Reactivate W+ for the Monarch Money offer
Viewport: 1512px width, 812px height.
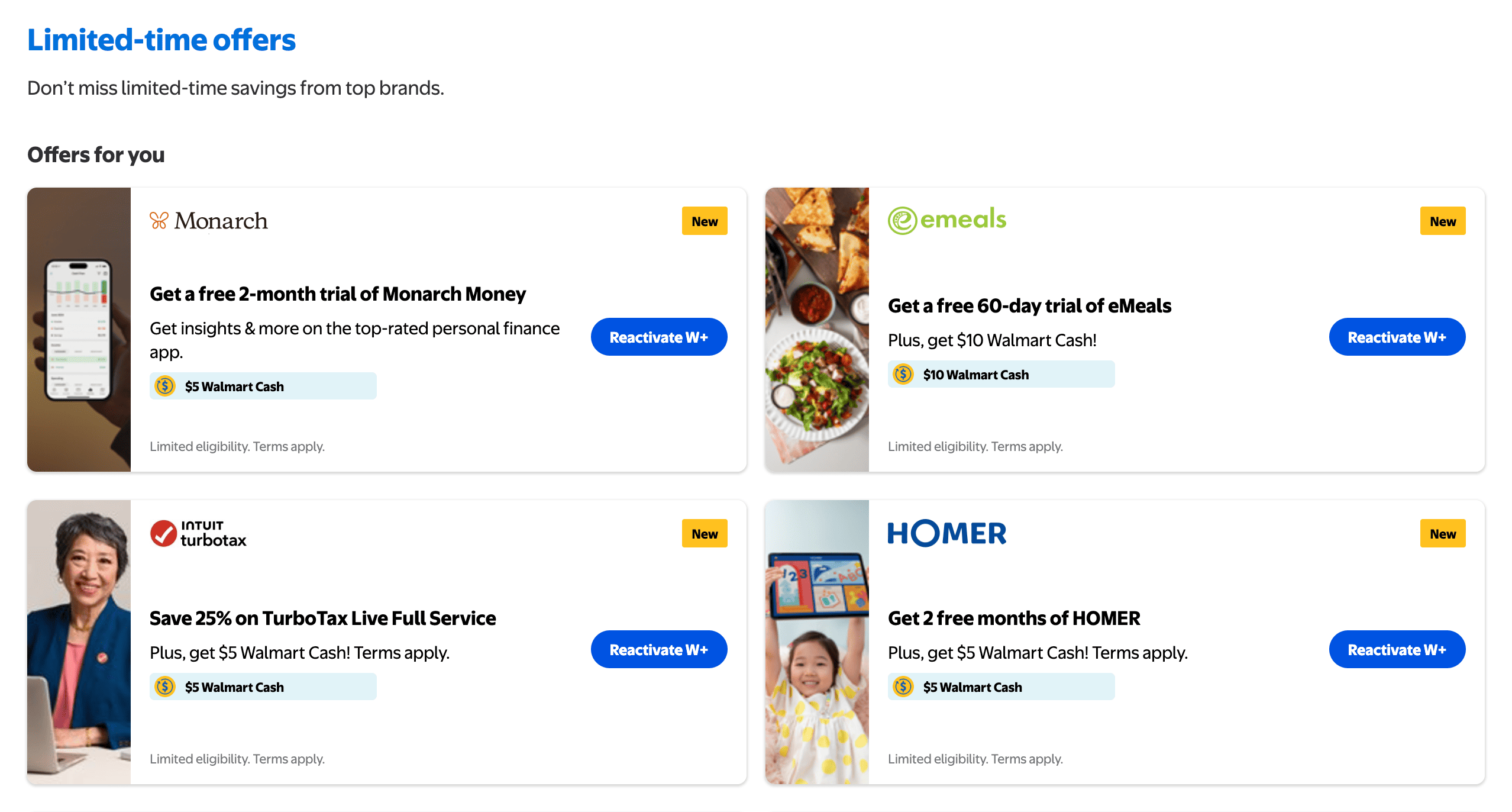pyautogui.click(x=658, y=337)
